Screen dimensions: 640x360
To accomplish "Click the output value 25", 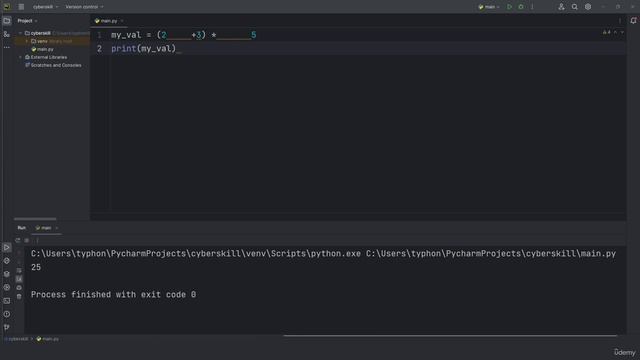I will pyautogui.click(x=36, y=267).
